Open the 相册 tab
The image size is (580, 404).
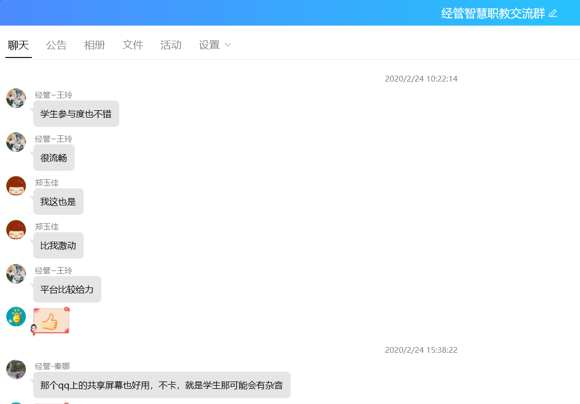coord(94,45)
